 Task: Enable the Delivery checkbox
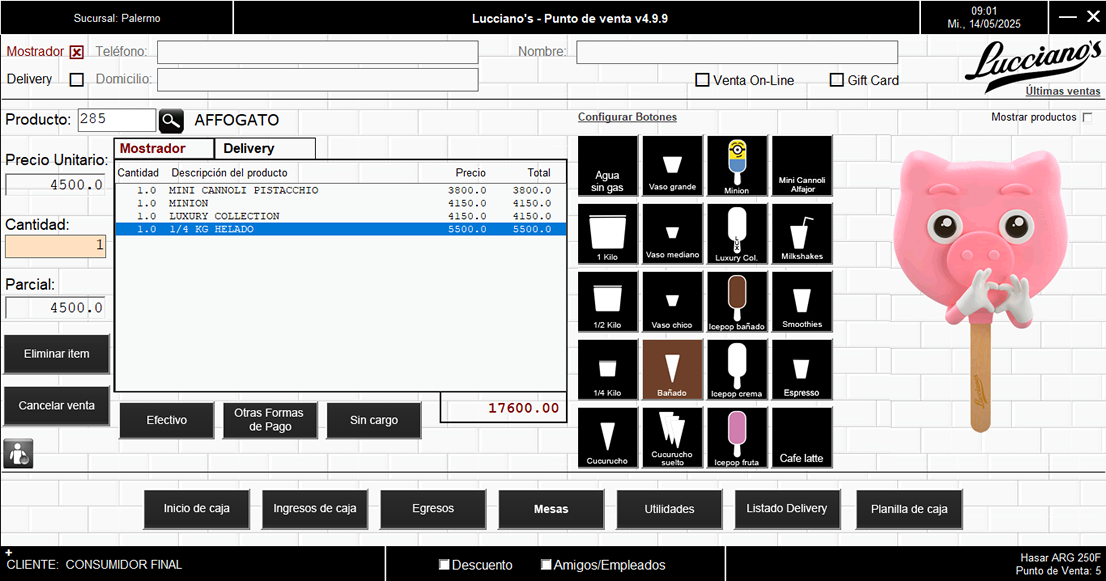pyautogui.click(x=77, y=80)
